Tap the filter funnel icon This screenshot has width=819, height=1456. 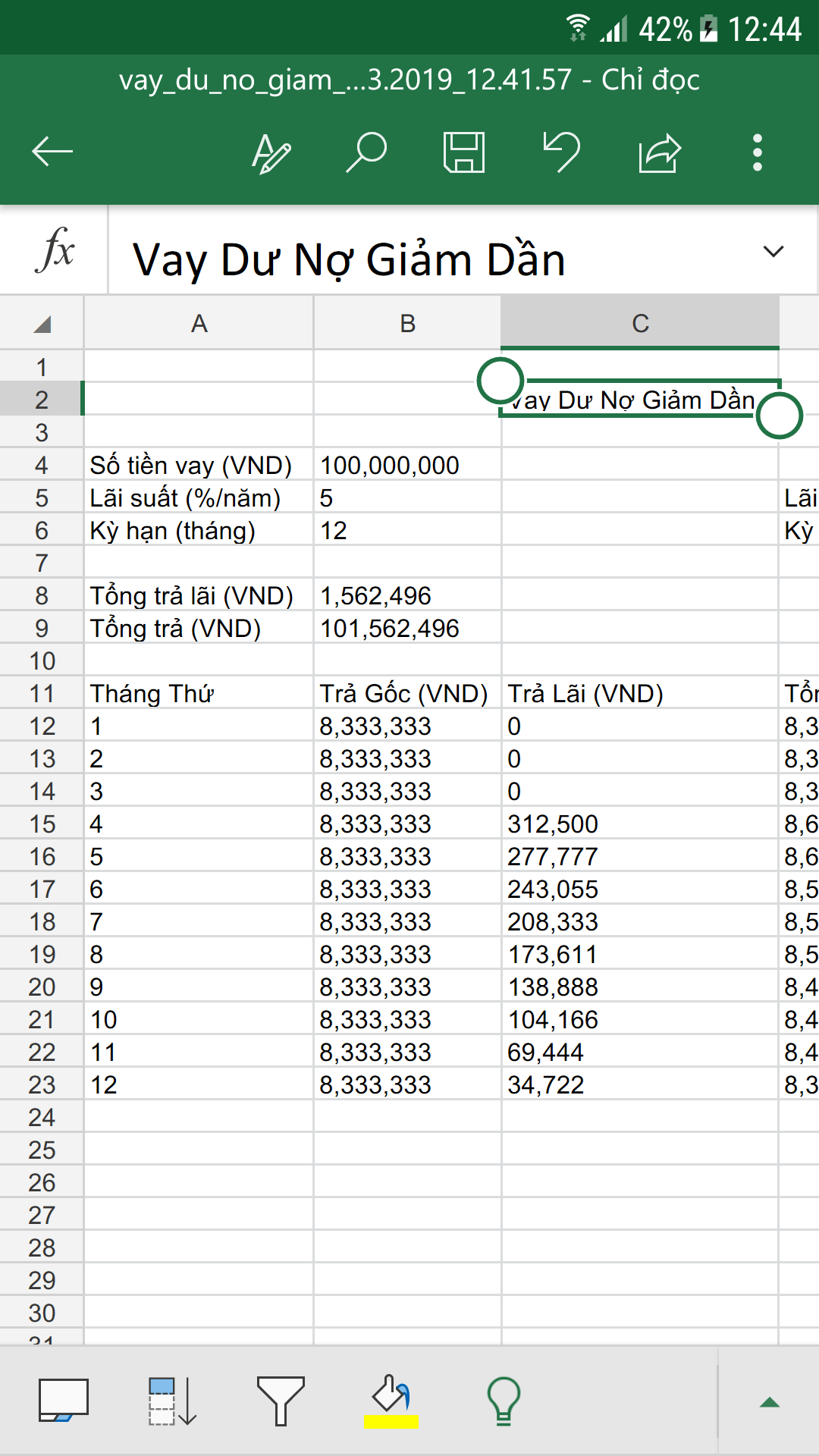(281, 1401)
